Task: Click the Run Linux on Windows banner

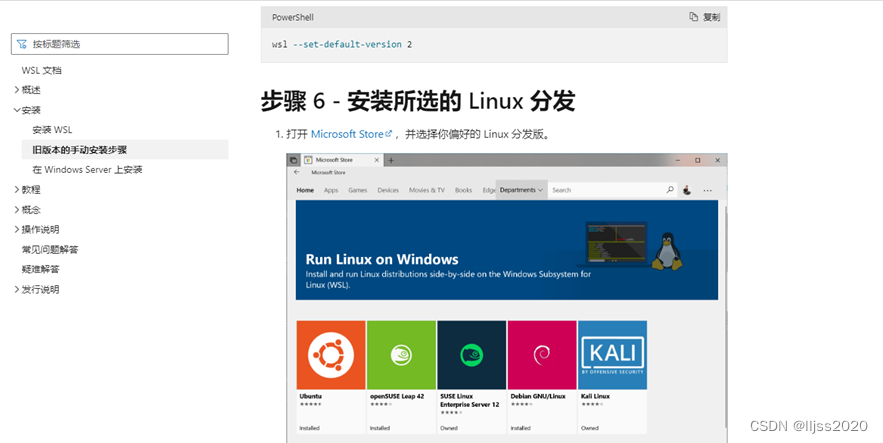Action: click(x=507, y=250)
